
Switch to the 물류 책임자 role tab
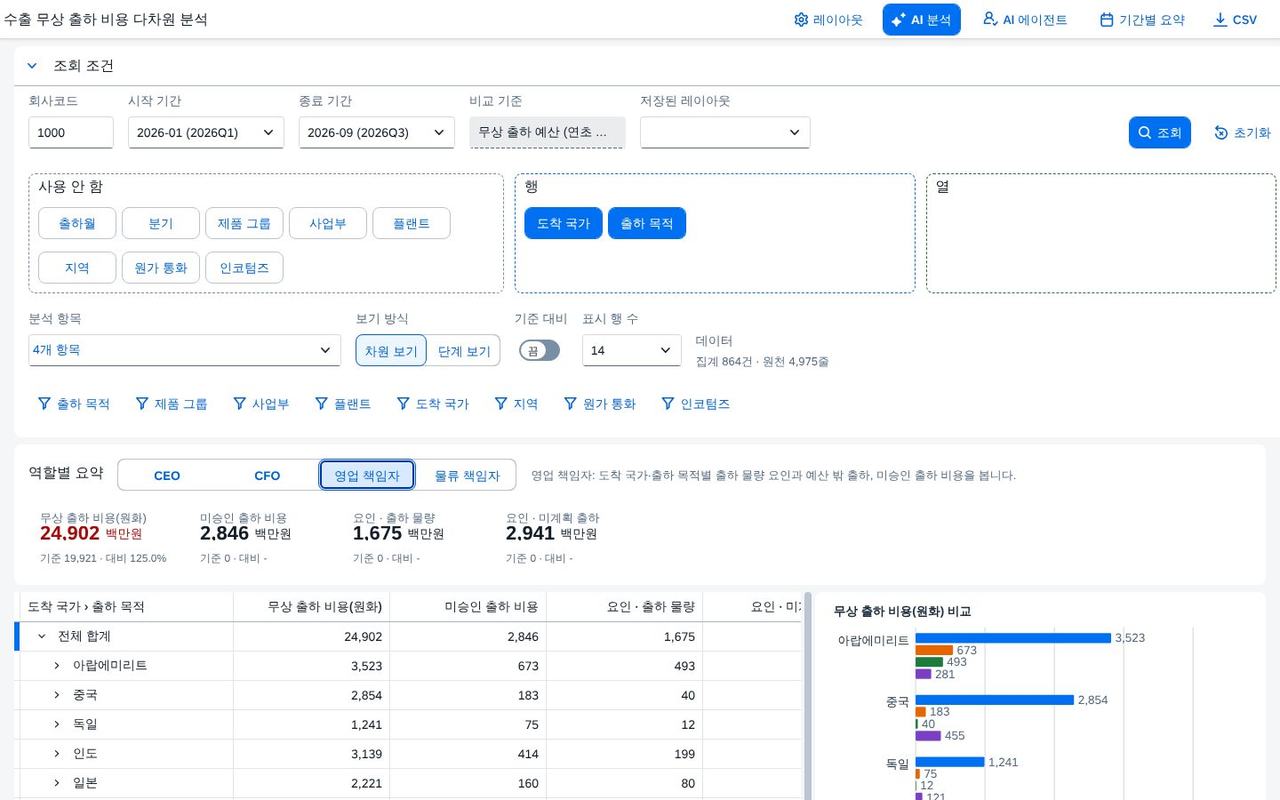point(467,475)
